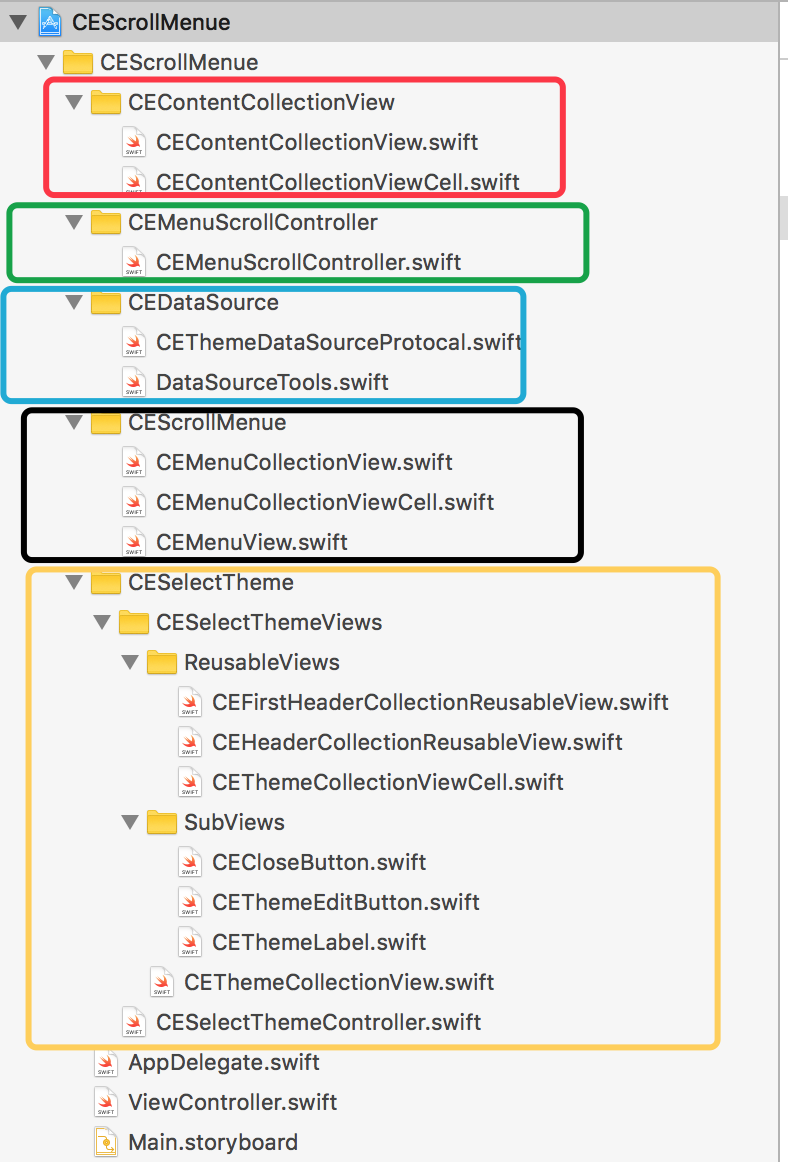Open CESelectThemeController.swift
This screenshot has width=788, height=1162.
[x=319, y=1023]
